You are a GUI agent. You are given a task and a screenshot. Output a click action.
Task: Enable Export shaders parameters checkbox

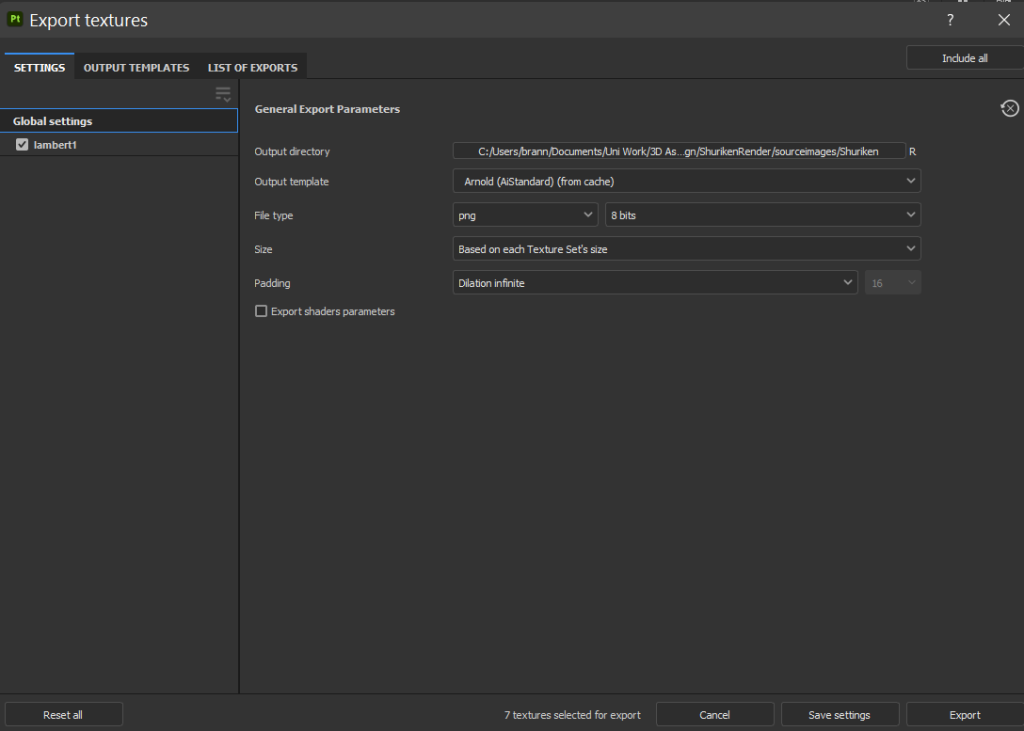[x=262, y=311]
